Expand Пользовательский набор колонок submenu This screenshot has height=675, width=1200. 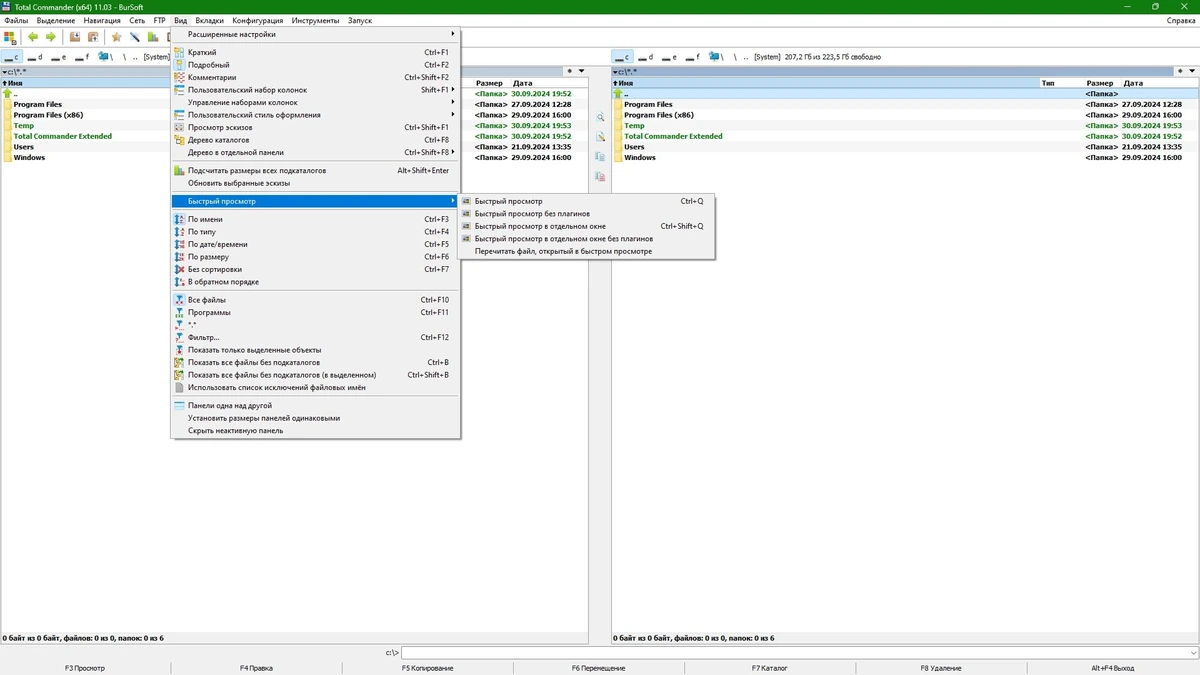coord(315,90)
